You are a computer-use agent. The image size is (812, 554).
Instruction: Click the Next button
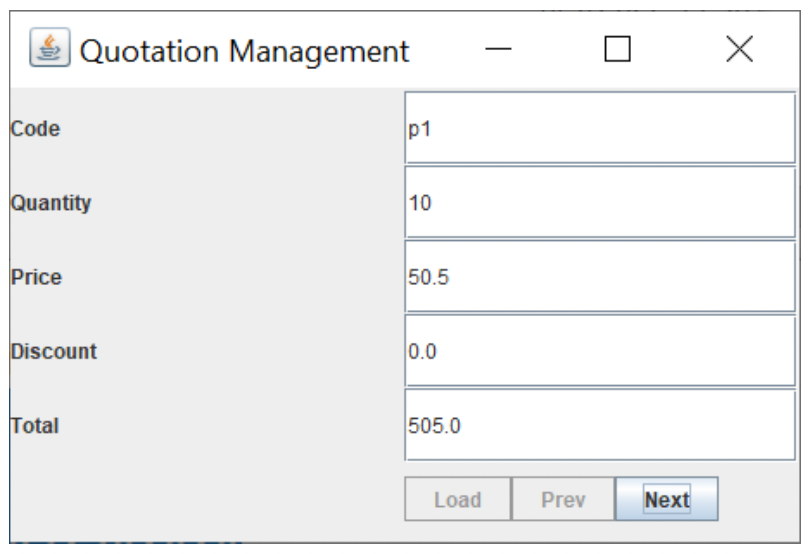coord(666,499)
